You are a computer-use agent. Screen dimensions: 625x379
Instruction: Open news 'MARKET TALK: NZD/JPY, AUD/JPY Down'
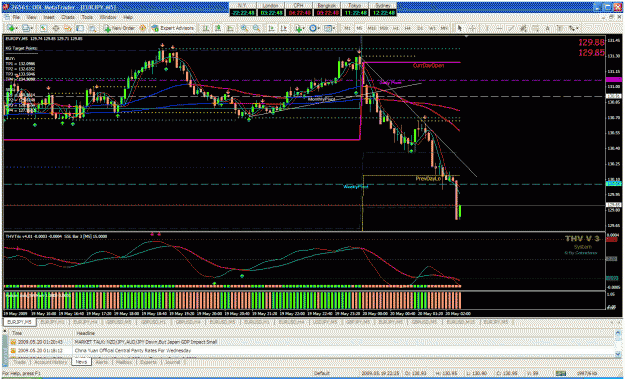[x=146, y=342]
